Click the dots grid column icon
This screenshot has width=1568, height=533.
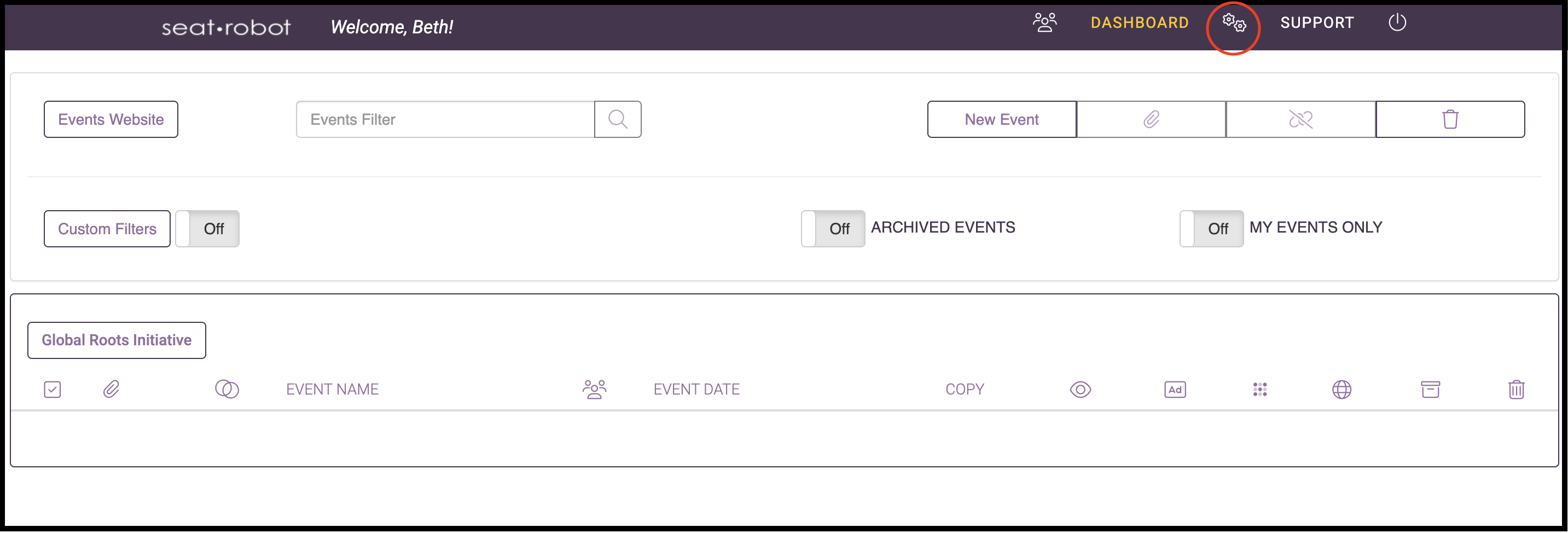click(x=1259, y=389)
